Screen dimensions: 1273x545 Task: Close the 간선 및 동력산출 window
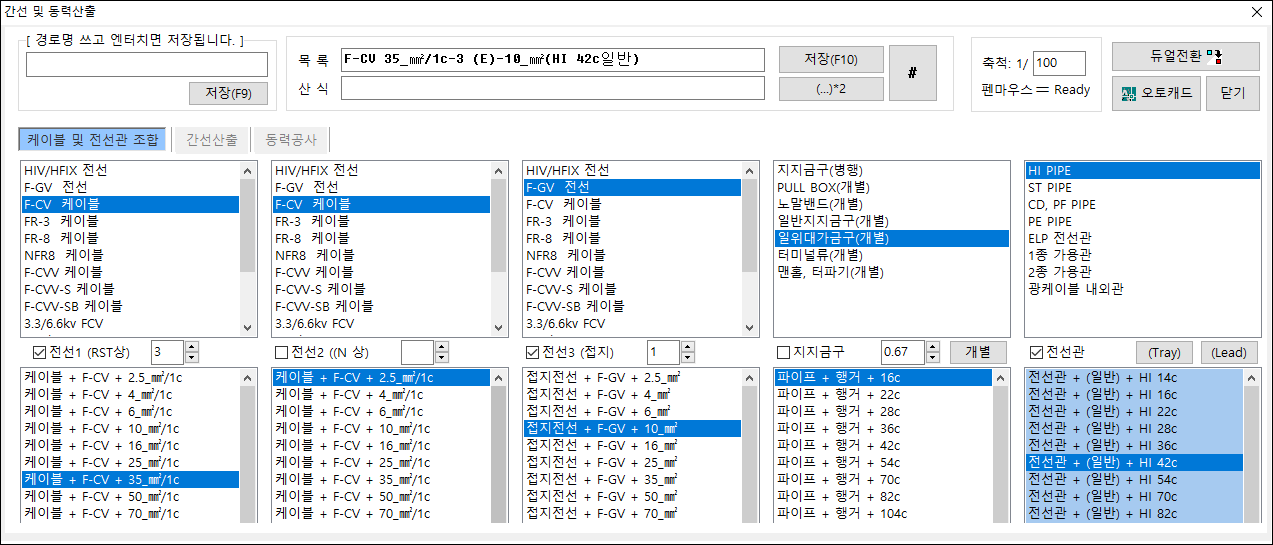tap(1256, 12)
